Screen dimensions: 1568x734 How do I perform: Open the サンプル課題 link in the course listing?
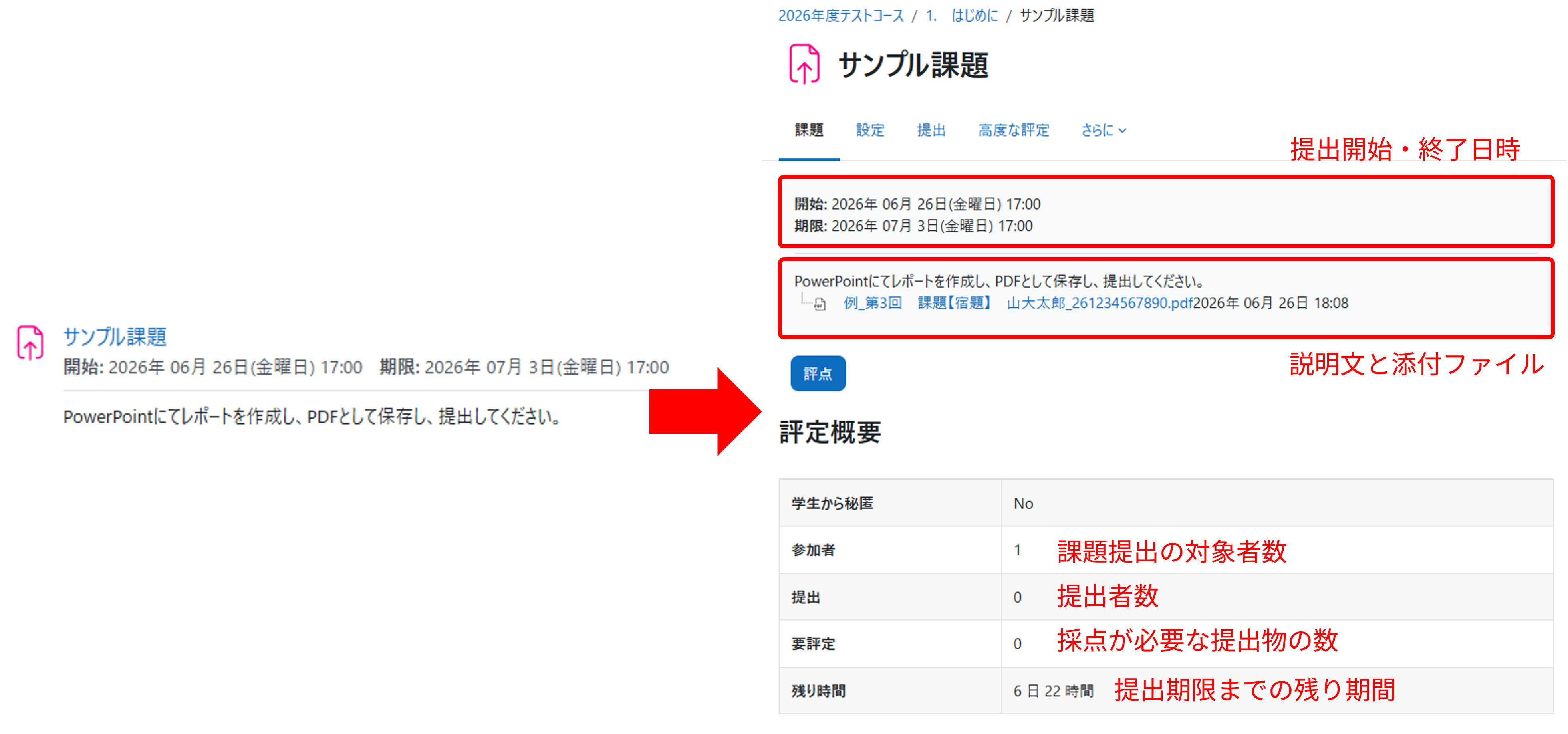coord(115,337)
